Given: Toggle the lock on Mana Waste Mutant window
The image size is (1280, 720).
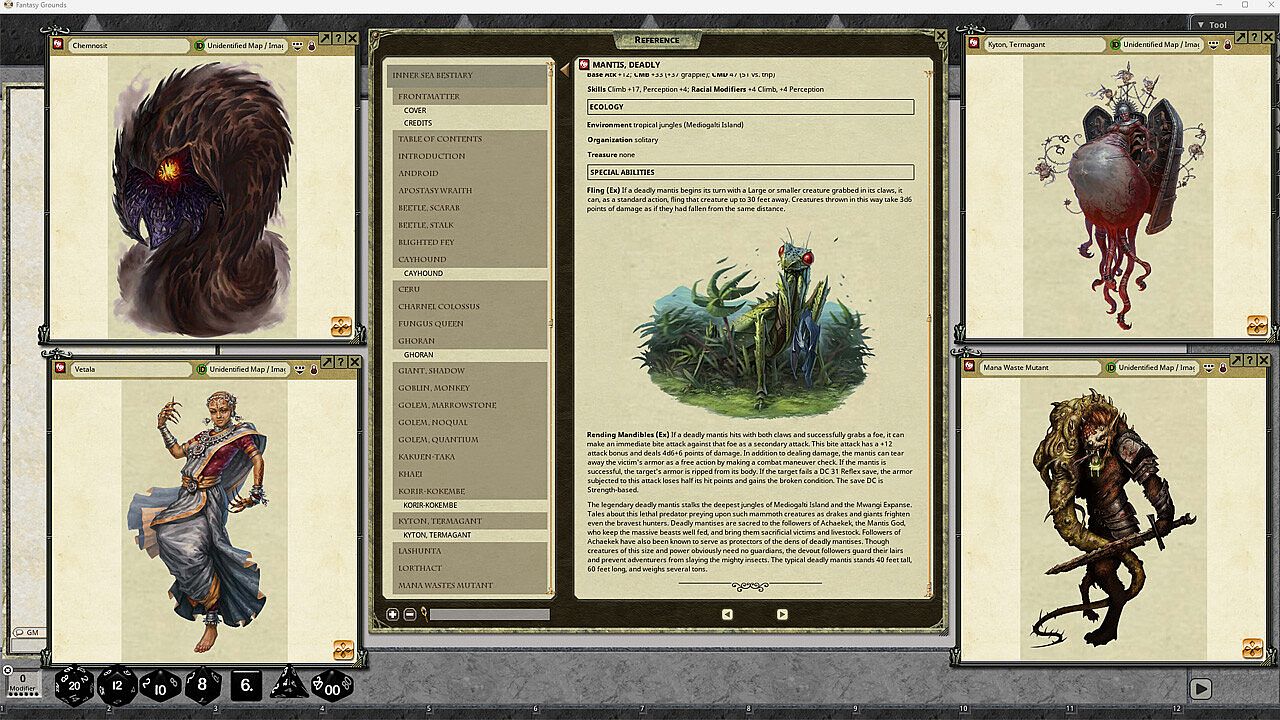Looking at the screenshot, I should tap(1223, 367).
